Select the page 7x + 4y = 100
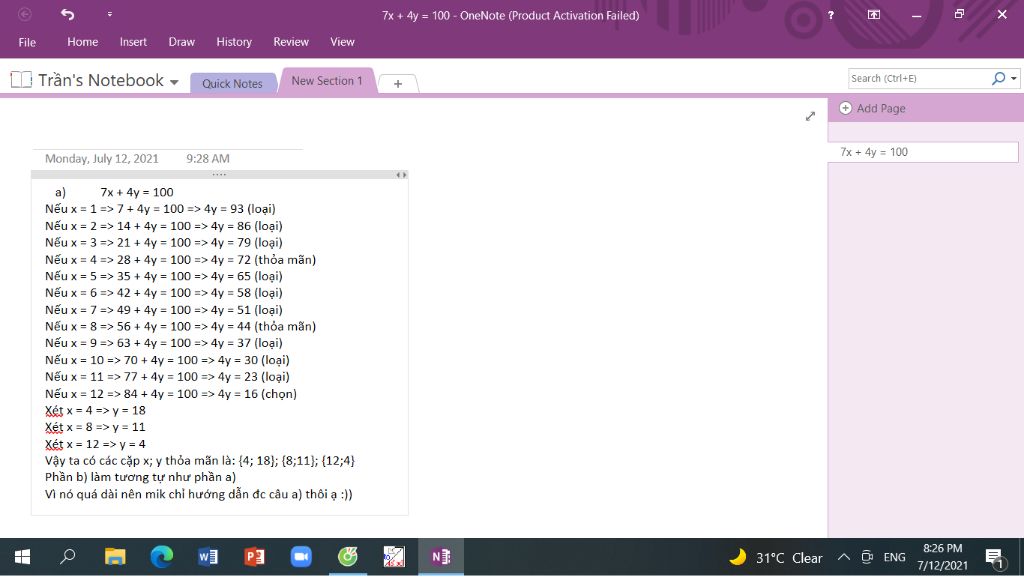The height and width of the screenshot is (583, 1024). [x=923, y=152]
